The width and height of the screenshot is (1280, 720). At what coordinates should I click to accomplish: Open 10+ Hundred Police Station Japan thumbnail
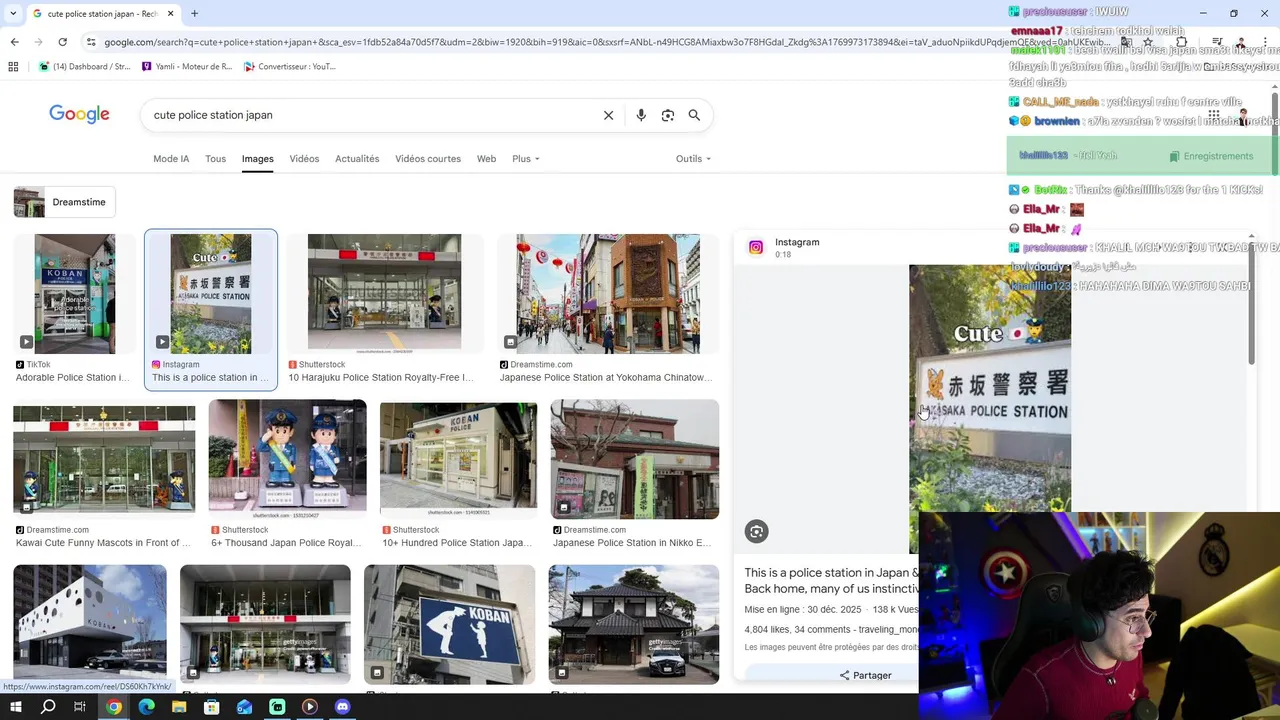pos(458,459)
